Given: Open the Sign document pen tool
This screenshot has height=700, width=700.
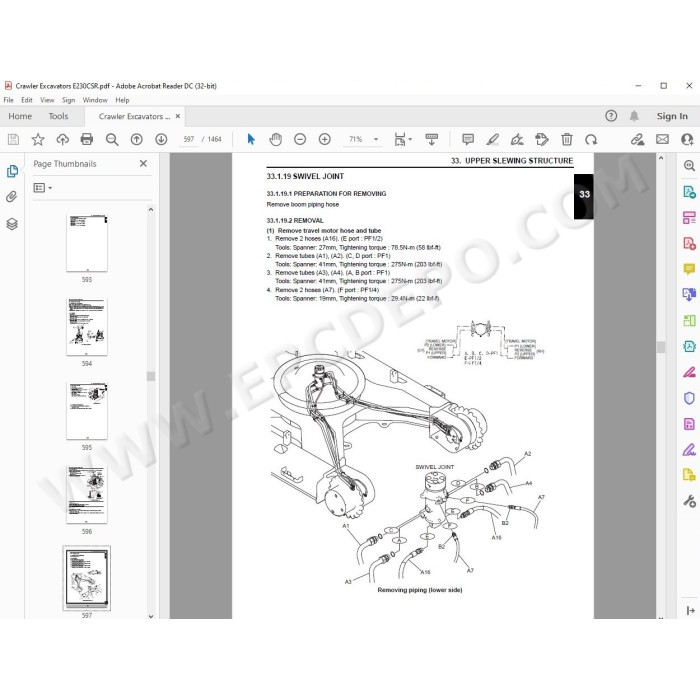Looking at the screenshot, I should (517, 140).
